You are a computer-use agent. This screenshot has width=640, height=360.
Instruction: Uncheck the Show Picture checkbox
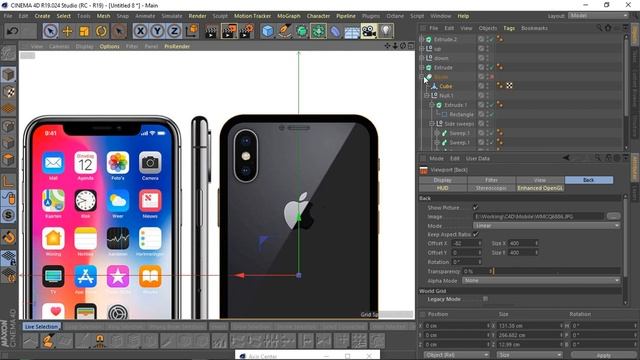475,208
